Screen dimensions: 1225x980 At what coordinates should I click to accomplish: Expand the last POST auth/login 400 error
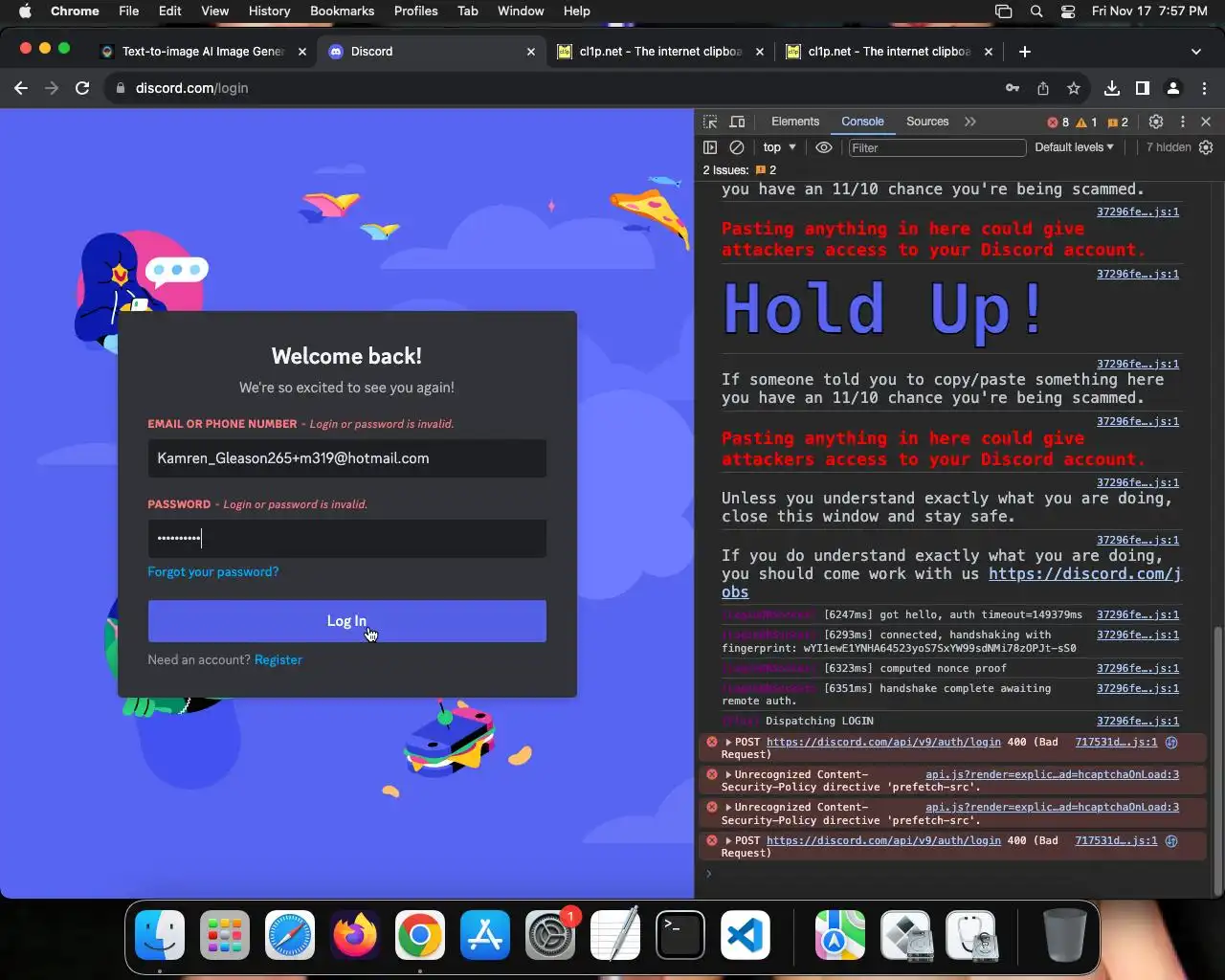(728, 841)
